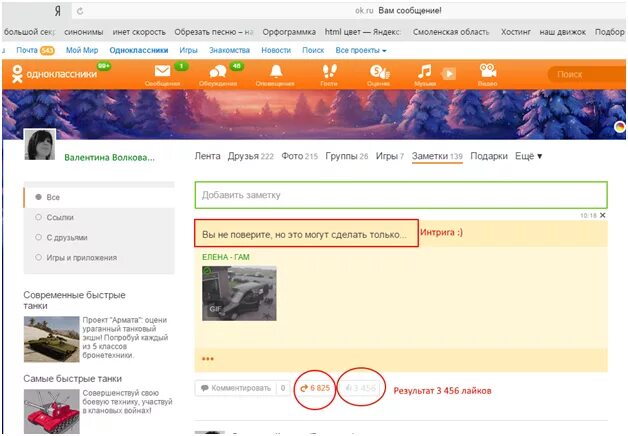Open the Guests footprints icon
This screenshot has width=628, height=436.
[329, 71]
